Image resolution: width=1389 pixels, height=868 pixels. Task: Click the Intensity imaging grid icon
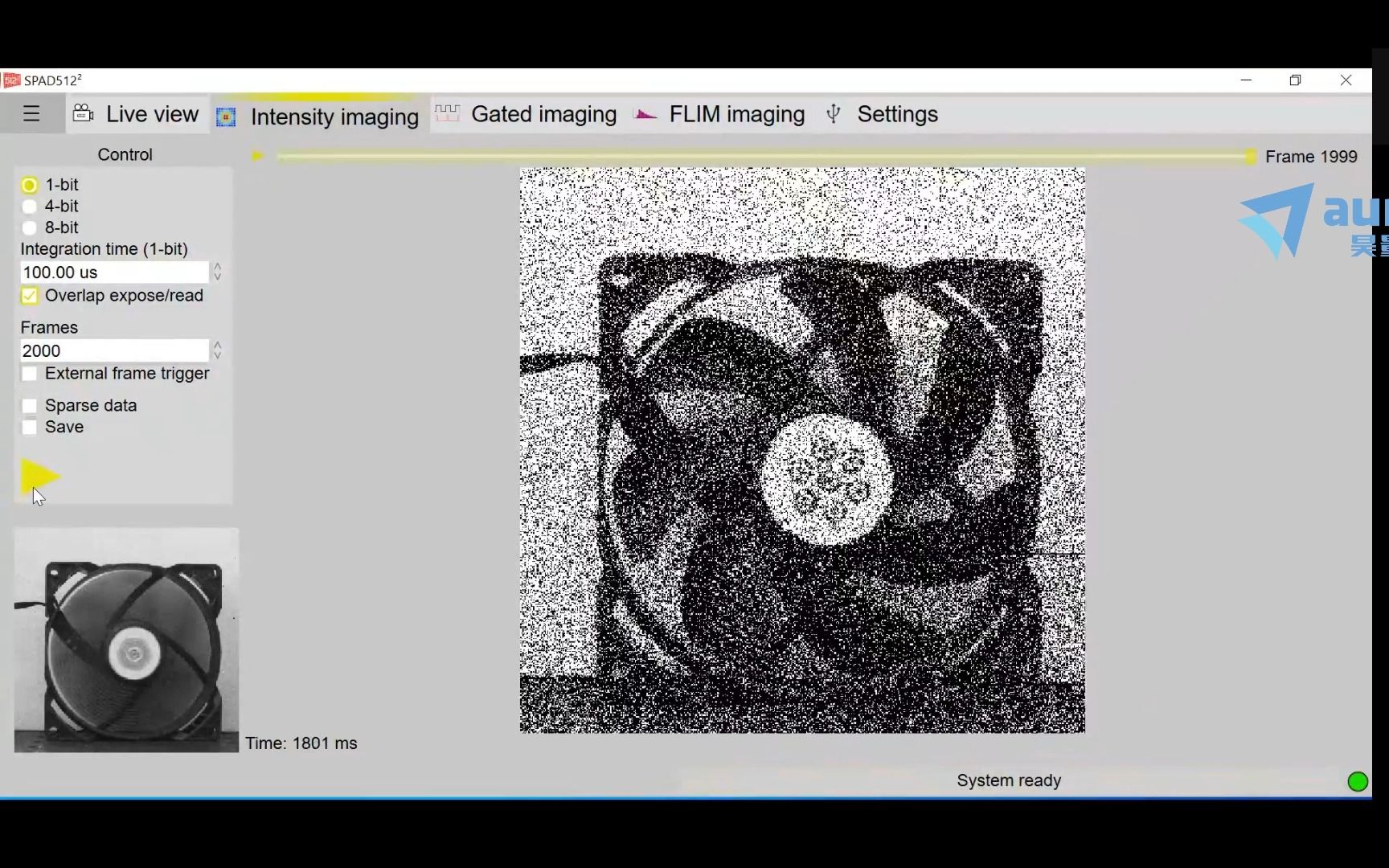[227, 117]
